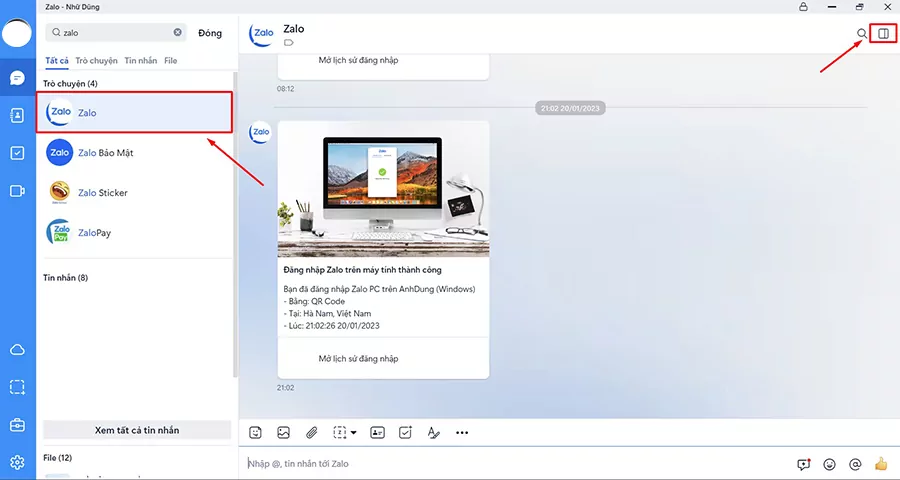The image size is (900, 480).
Task: Click Xem tất cả tin nhắn button
Action: pos(137,430)
